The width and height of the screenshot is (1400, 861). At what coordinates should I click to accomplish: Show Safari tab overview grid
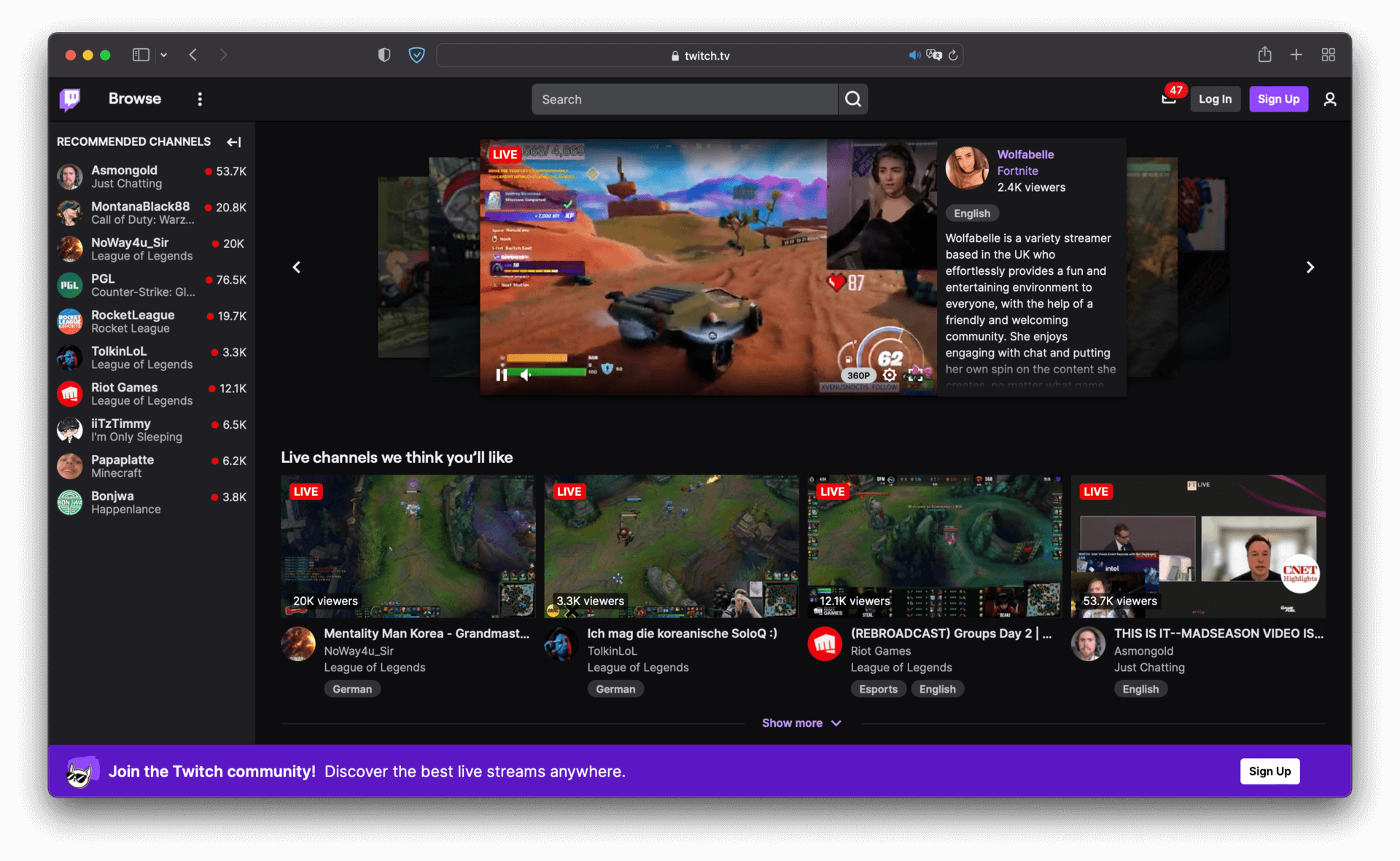[x=1329, y=55]
